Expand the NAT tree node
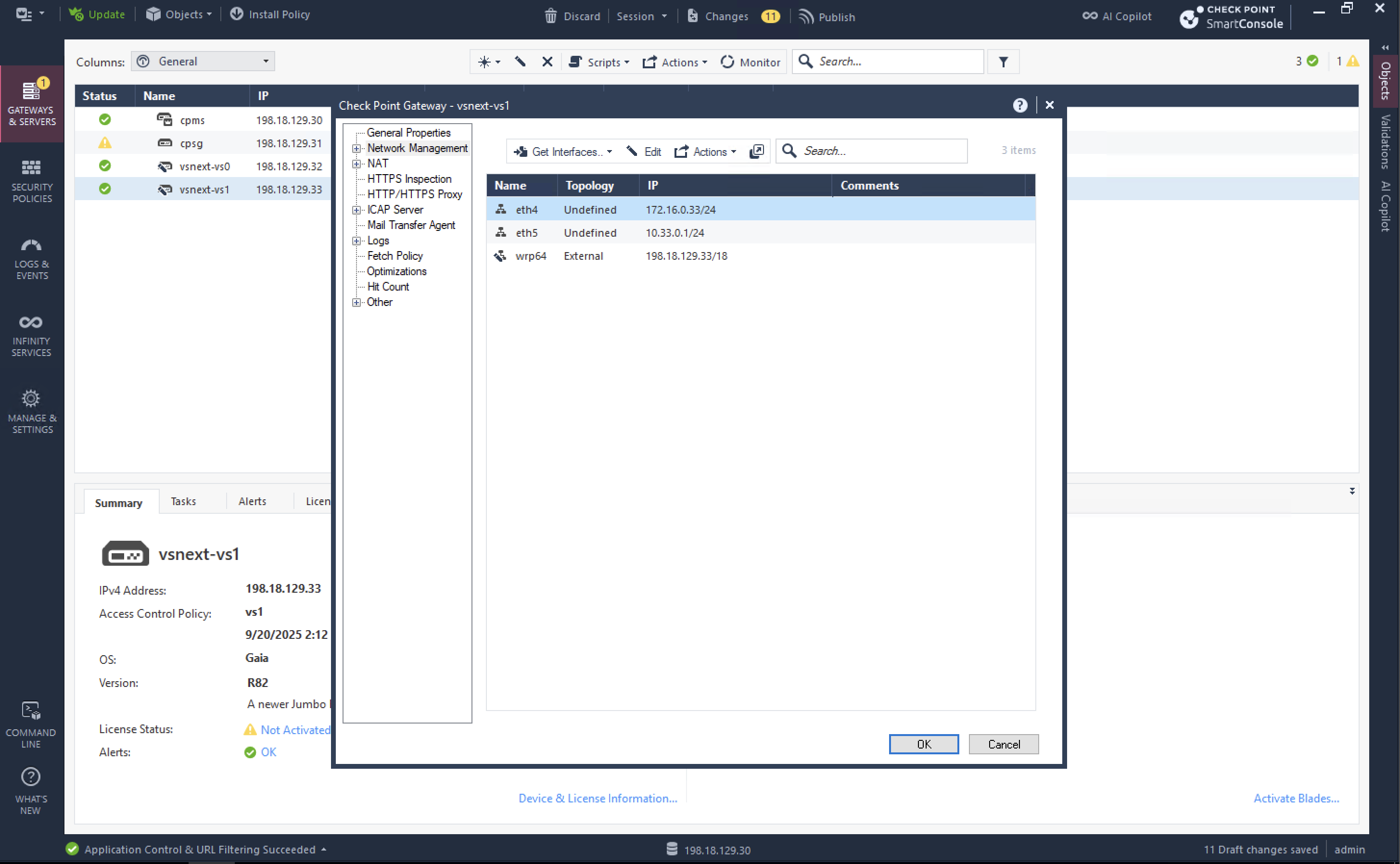1400x864 pixels. [x=356, y=164]
